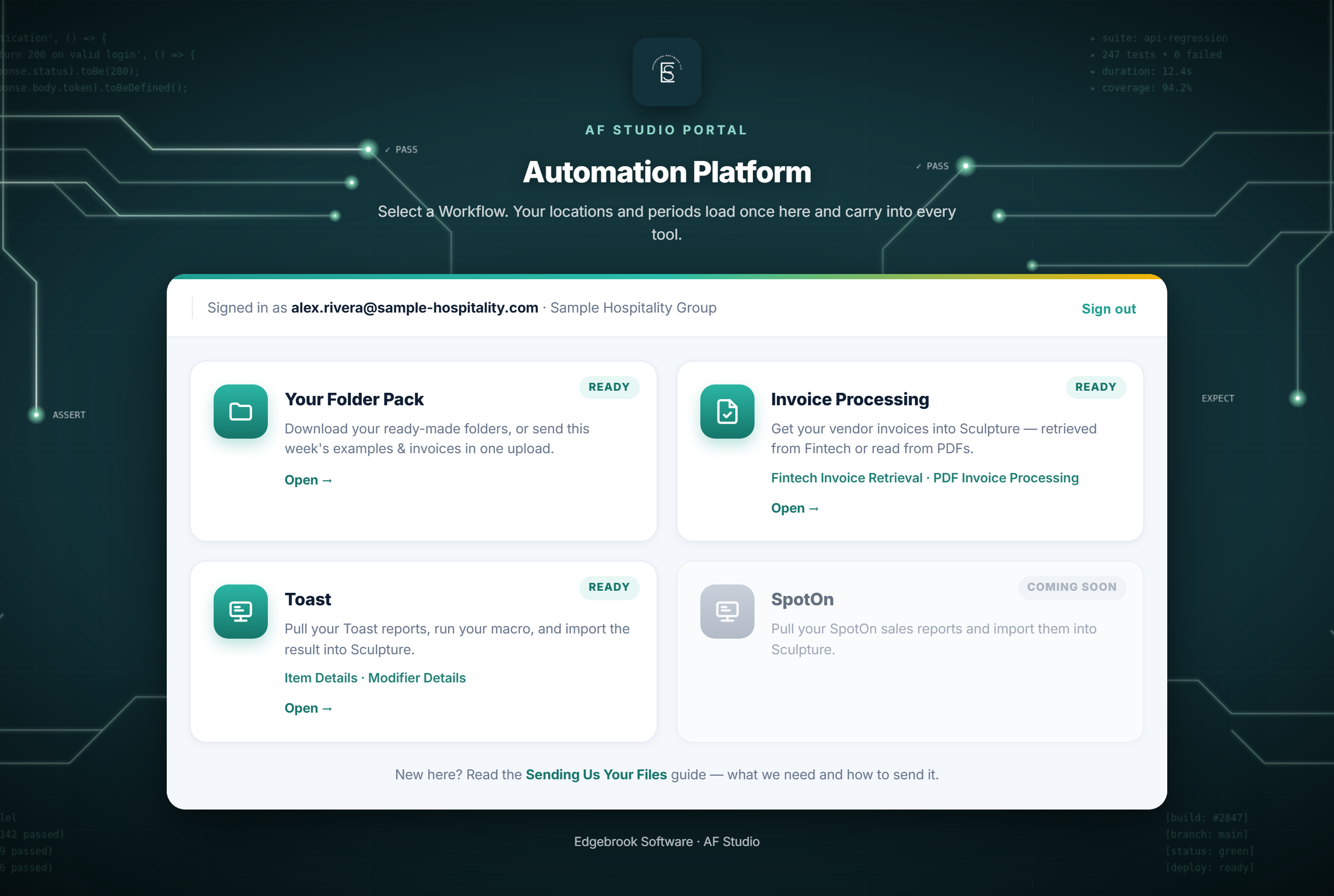Image resolution: width=1334 pixels, height=896 pixels.
Task: Go to Fintech Invoice Retrieval
Action: click(846, 478)
